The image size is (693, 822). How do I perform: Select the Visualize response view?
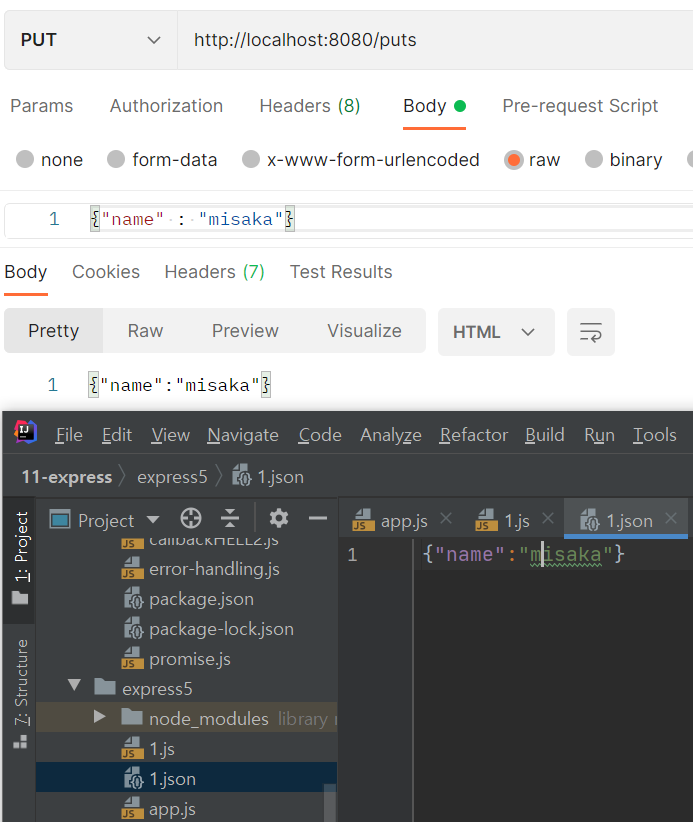point(364,331)
